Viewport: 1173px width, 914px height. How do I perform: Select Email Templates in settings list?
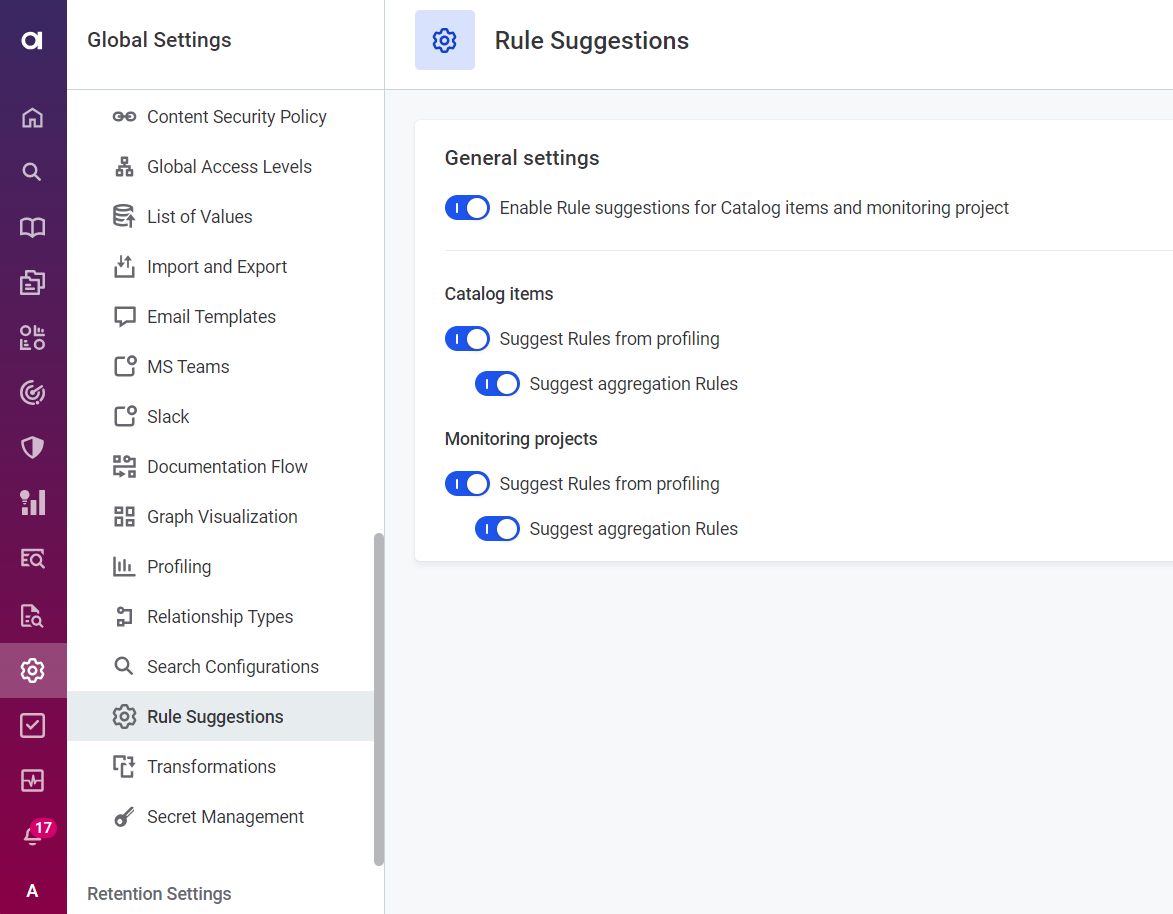pos(211,317)
